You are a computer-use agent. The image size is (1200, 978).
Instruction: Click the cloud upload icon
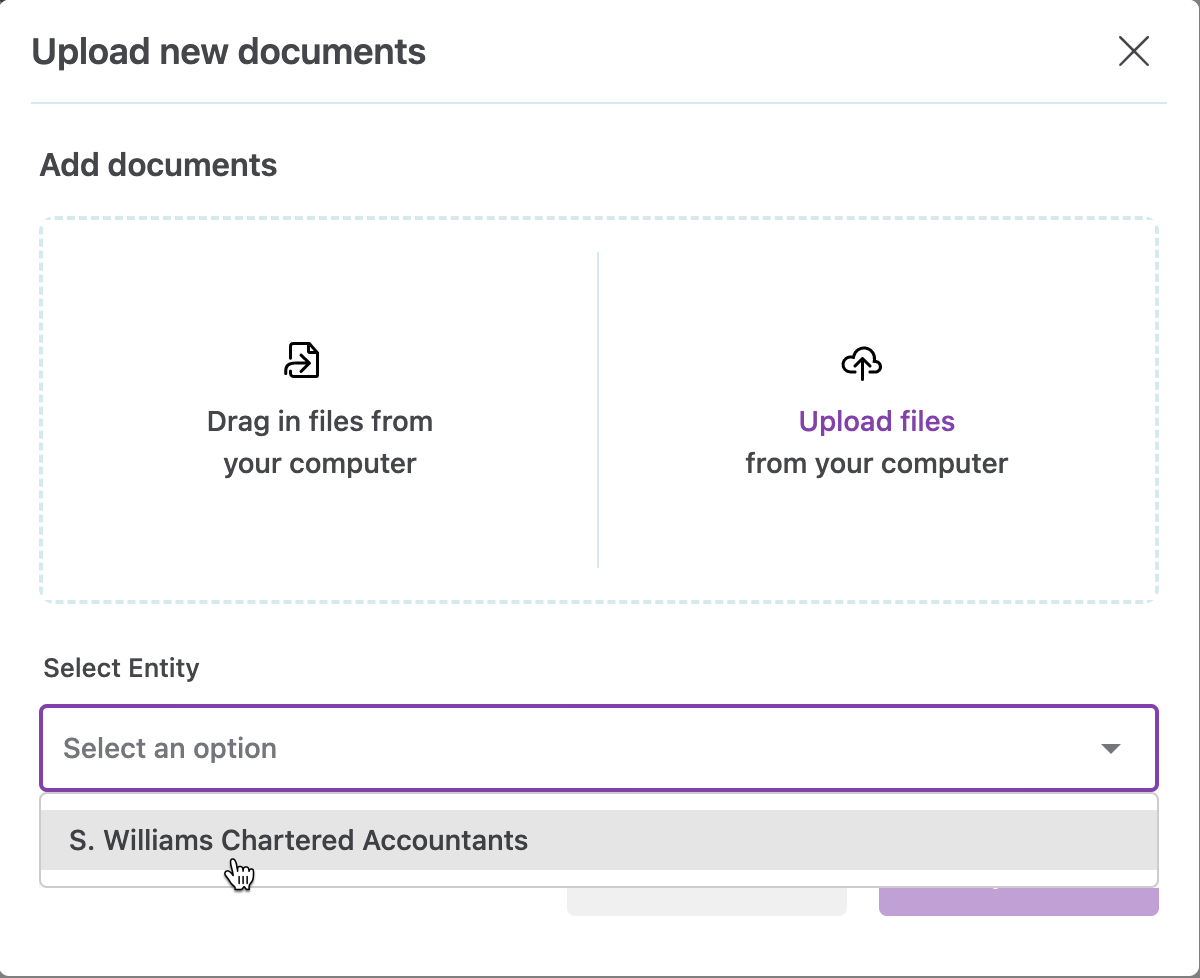[861, 363]
